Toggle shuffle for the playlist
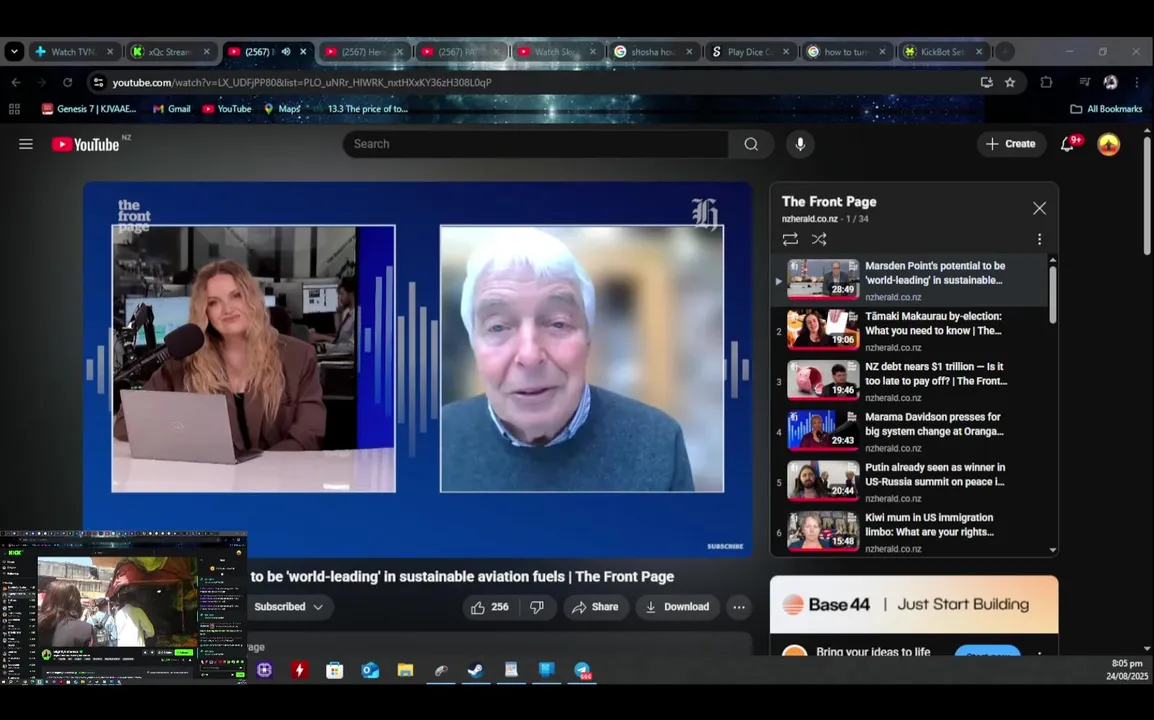The height and width of the screenshot is (720, 1154). 818,239
